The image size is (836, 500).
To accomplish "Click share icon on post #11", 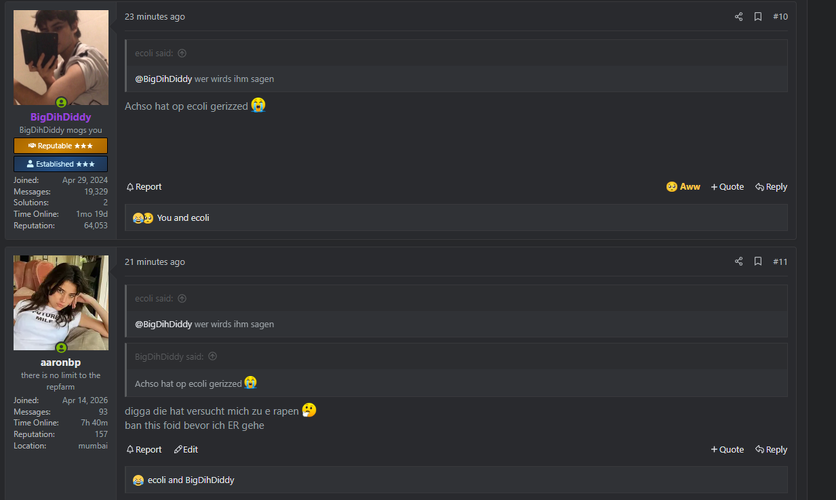I will tap(739, 262).
